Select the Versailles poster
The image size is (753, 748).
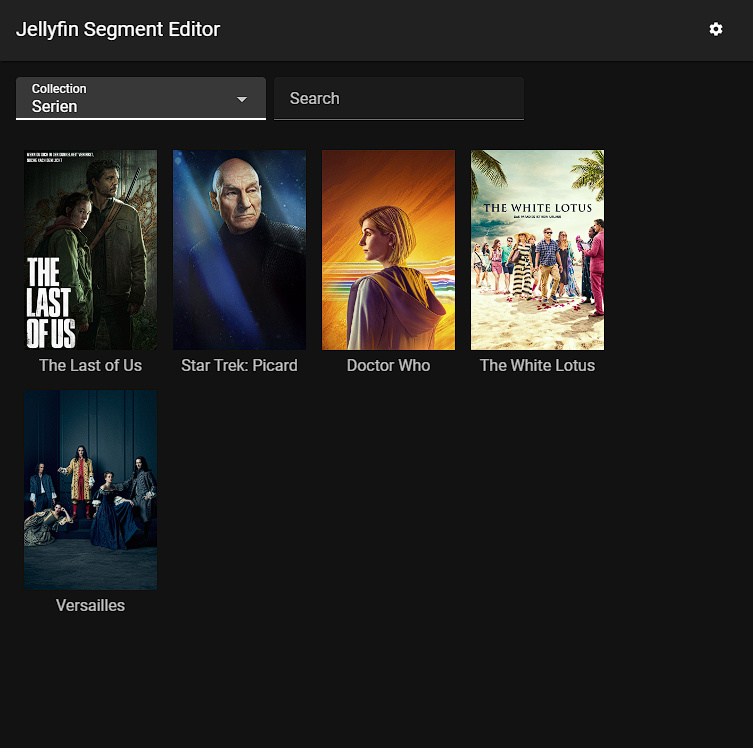[x=91, y=490]
